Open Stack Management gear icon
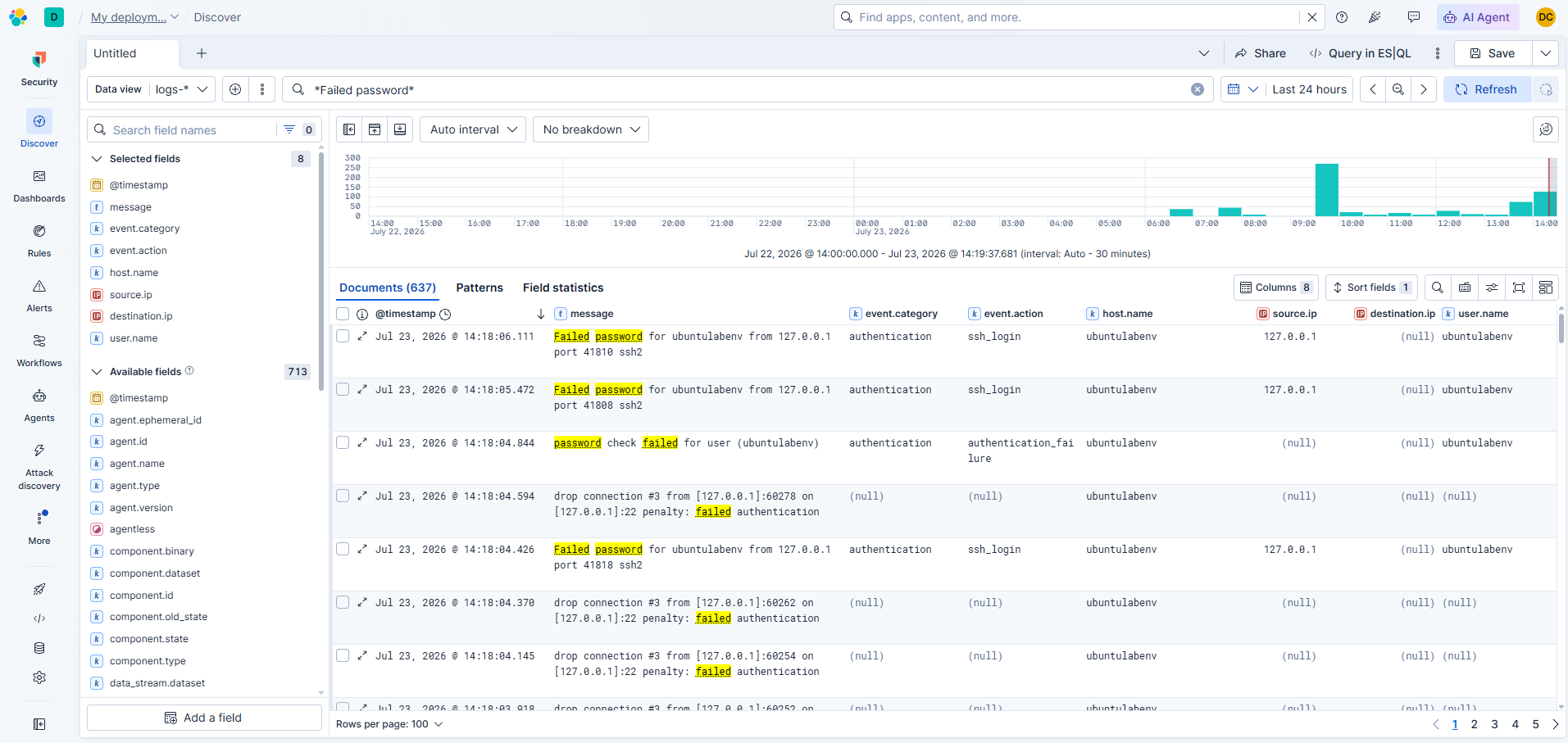This screenshot has height=743, width=1568. (x=39, y=677)
